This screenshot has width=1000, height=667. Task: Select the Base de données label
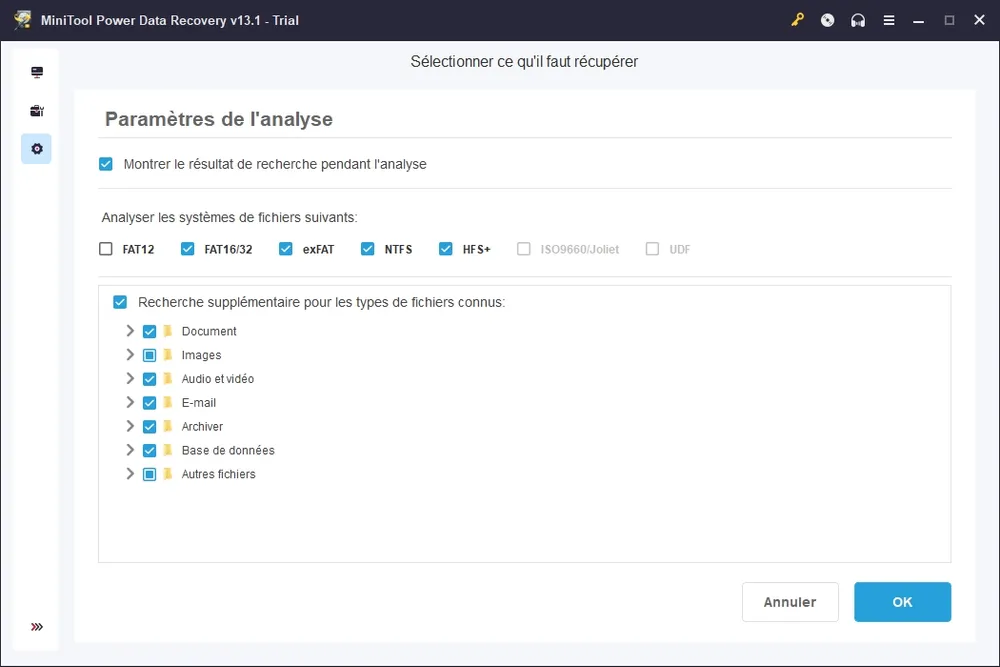click(228, 450)
